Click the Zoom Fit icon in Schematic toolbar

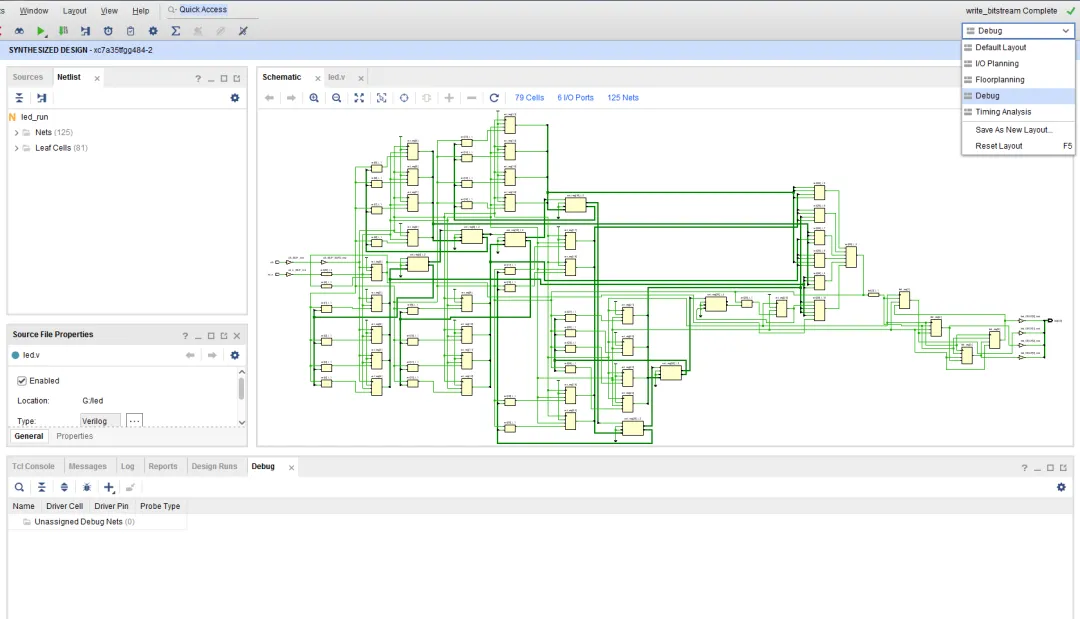359,98
